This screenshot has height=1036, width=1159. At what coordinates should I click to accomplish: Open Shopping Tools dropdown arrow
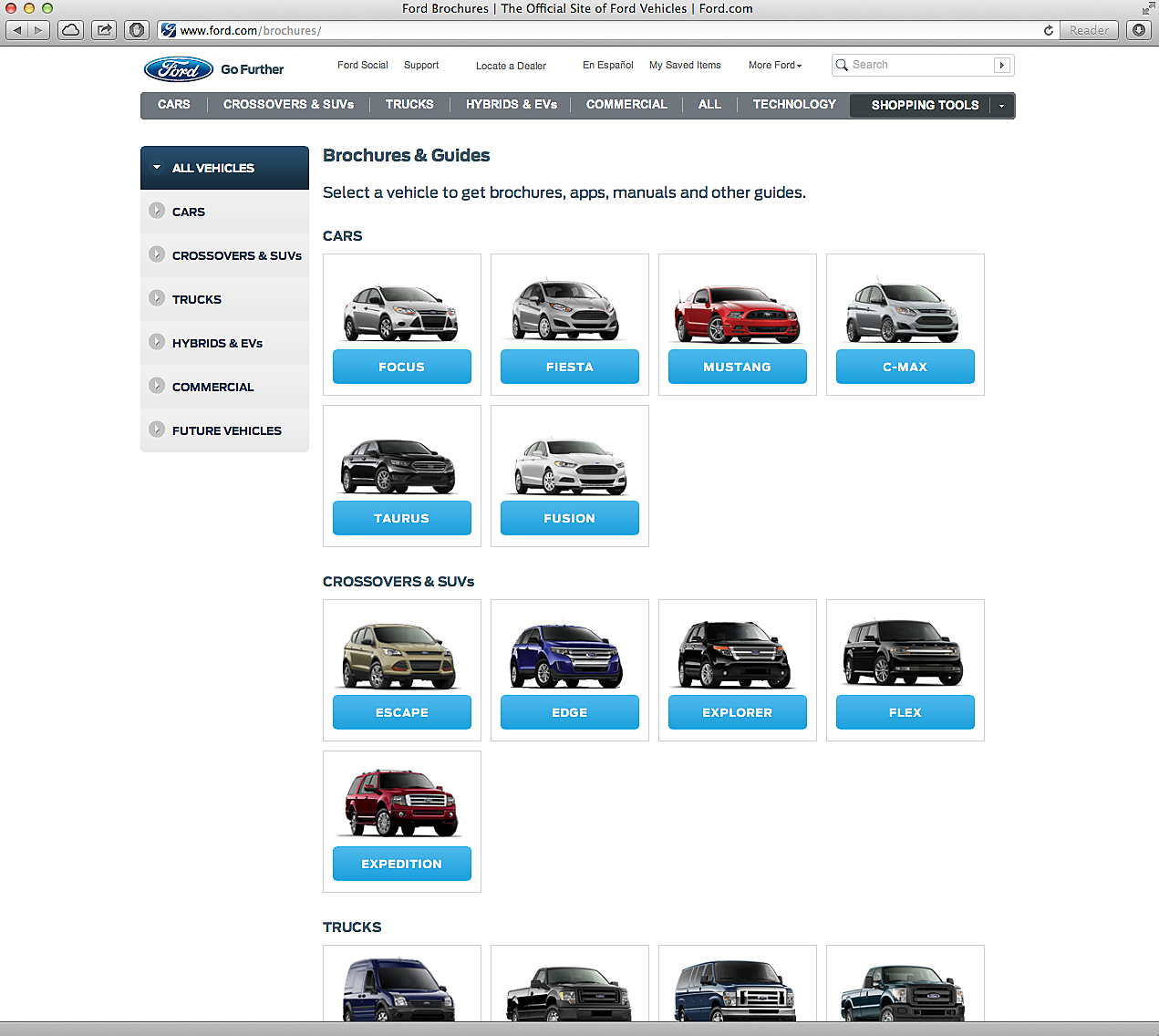pos(1001,106)
